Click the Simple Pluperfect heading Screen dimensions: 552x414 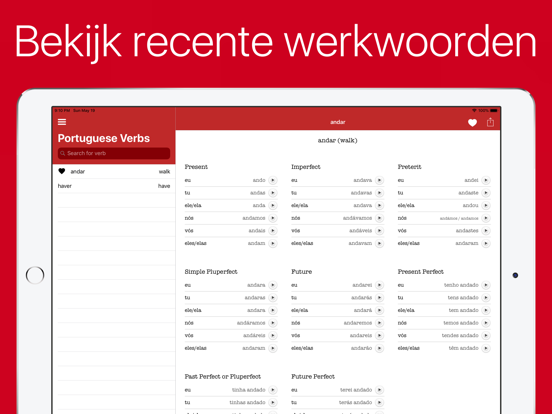211,272
